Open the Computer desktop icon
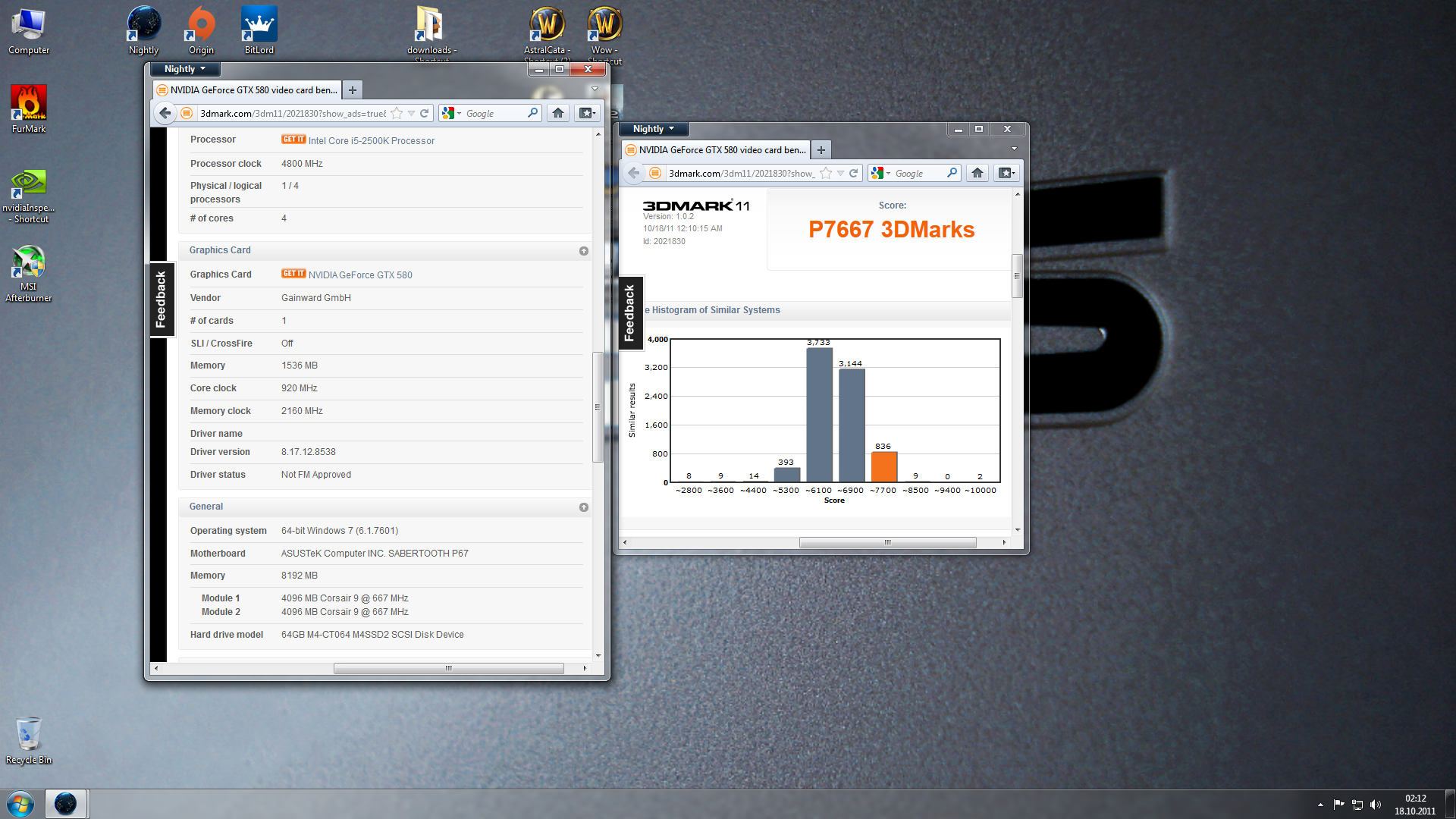This screenshot has width=1456, height=819. point(29,30)
